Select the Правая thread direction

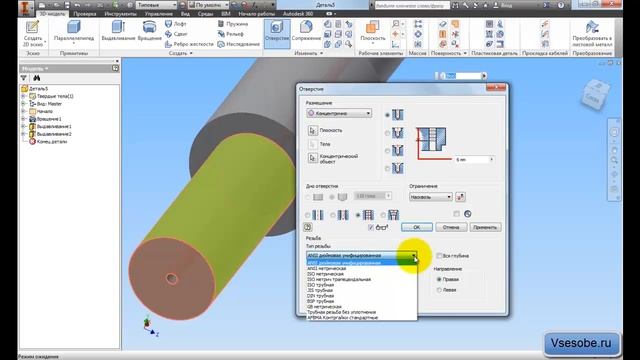pyautogui.click(x=439, y=280)
